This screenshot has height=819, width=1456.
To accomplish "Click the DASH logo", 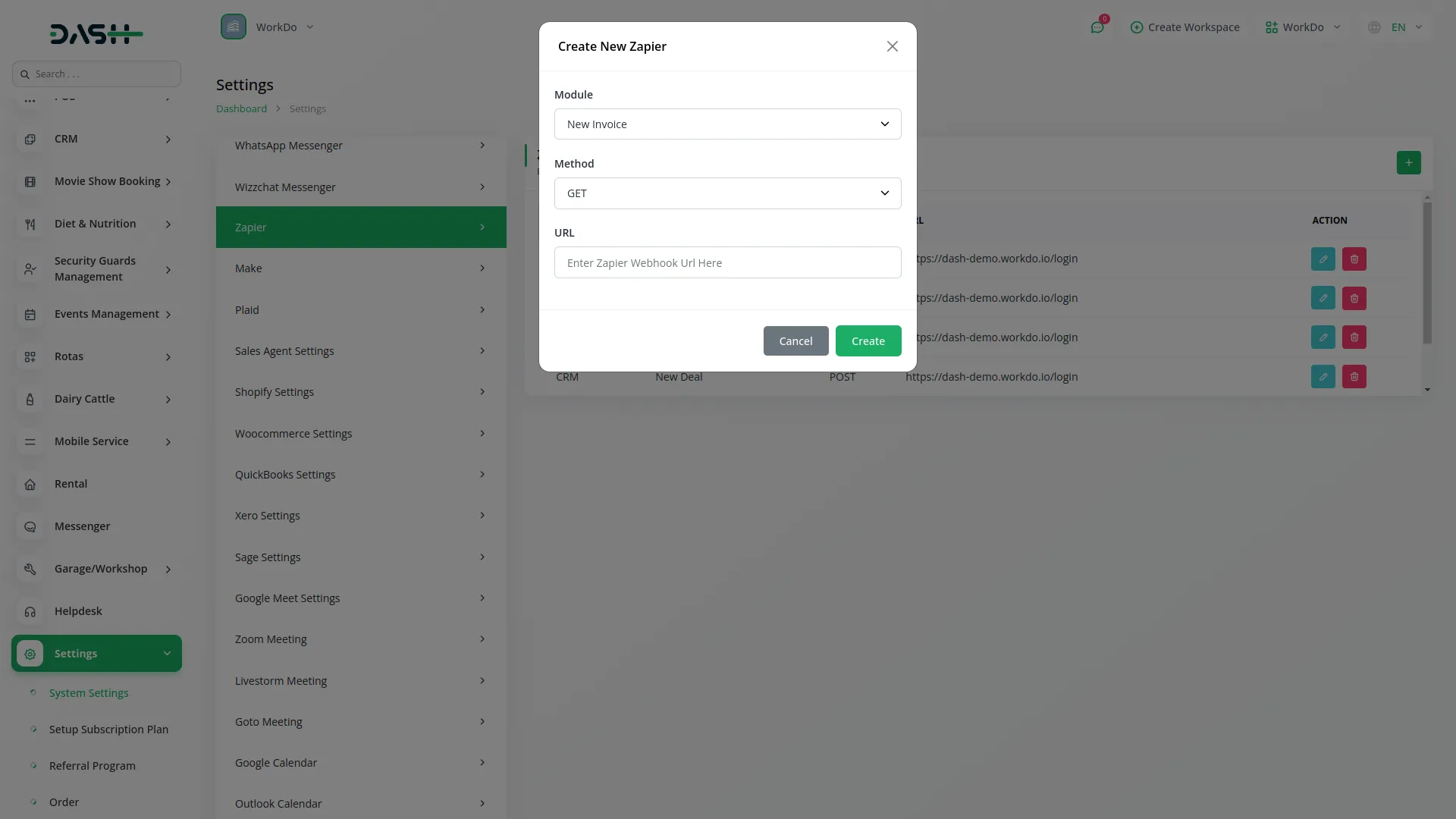I will (x=96, y=33).
